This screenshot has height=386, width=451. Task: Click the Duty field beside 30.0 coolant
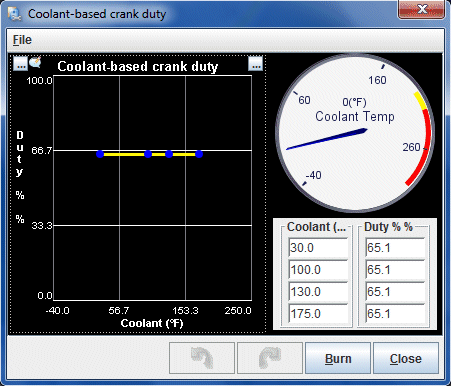click(395, 247)
